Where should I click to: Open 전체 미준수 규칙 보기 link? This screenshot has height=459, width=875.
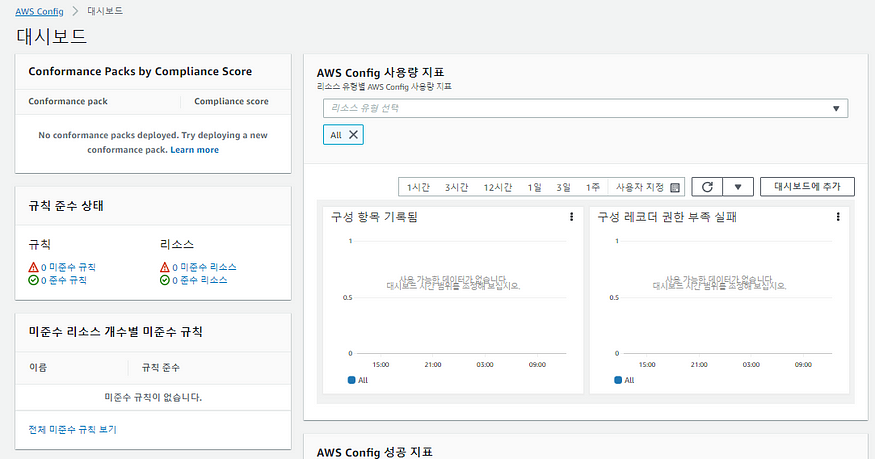(73, 429)
